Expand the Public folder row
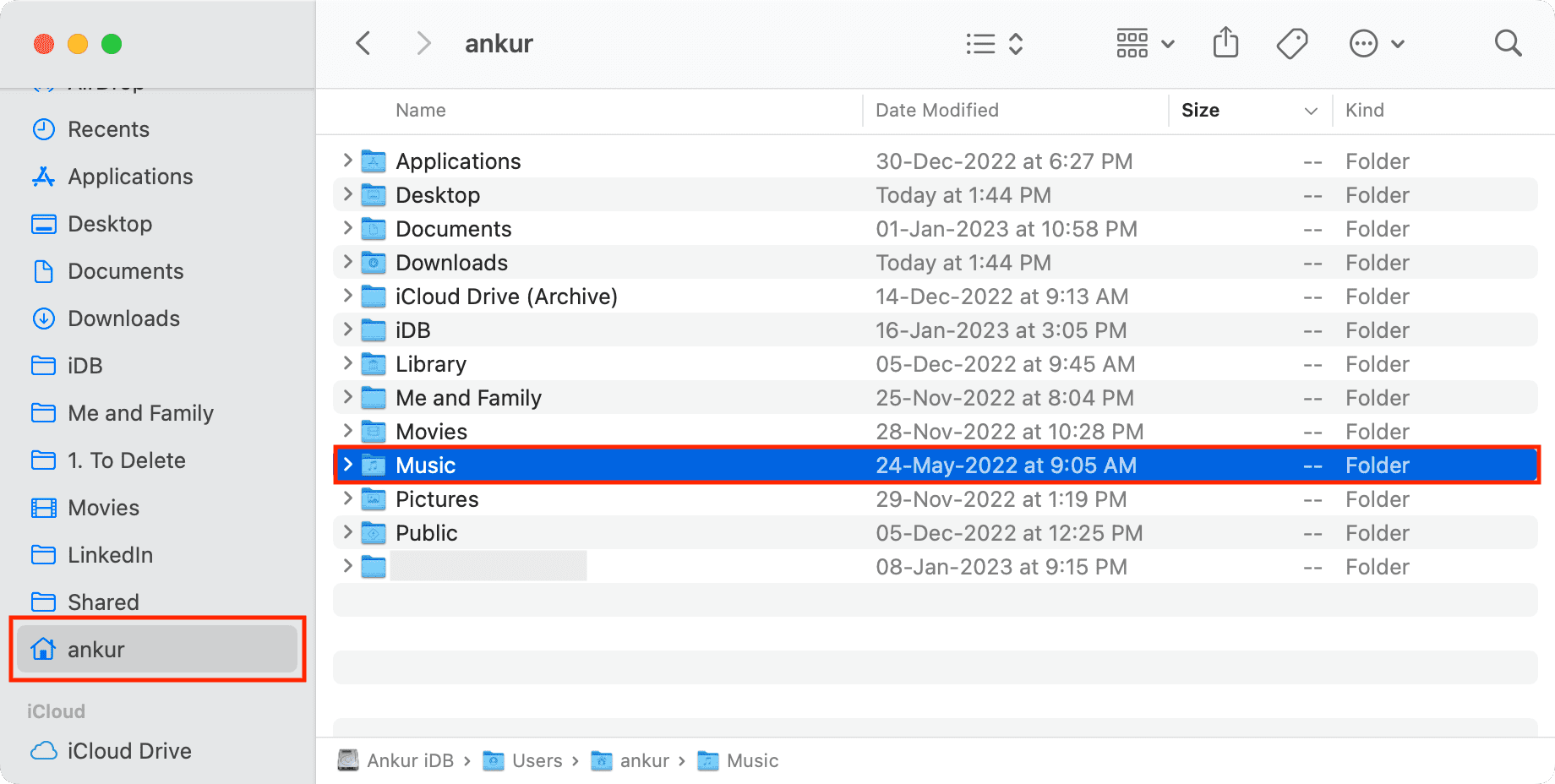Image resolution: width=1555 pixels, height=784 pixels. point(347,532)
